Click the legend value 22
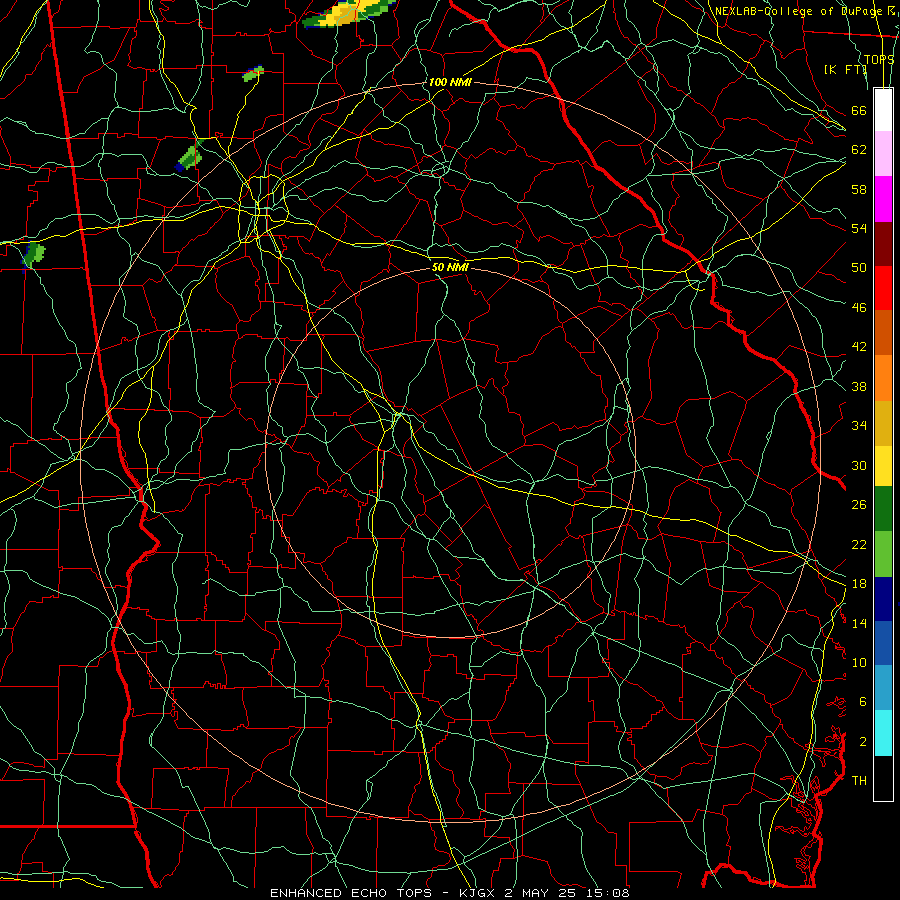 [859, 544]
